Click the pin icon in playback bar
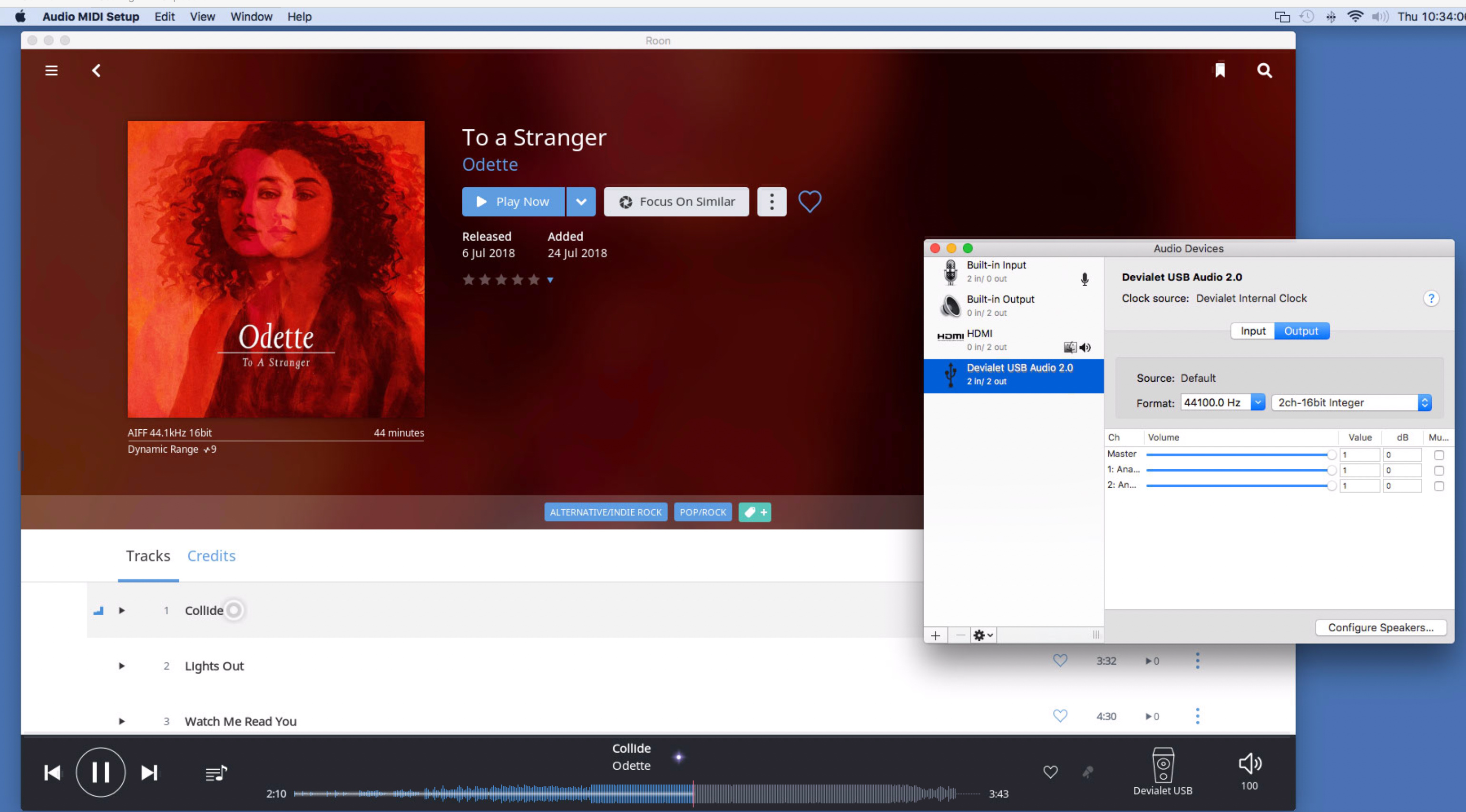 (1087, 772)
